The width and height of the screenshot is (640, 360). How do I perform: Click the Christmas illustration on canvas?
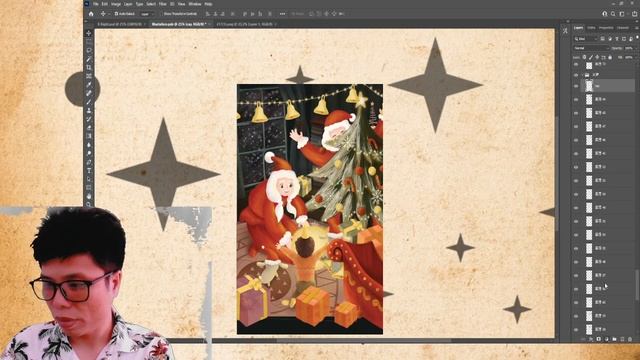click(310, 209)
